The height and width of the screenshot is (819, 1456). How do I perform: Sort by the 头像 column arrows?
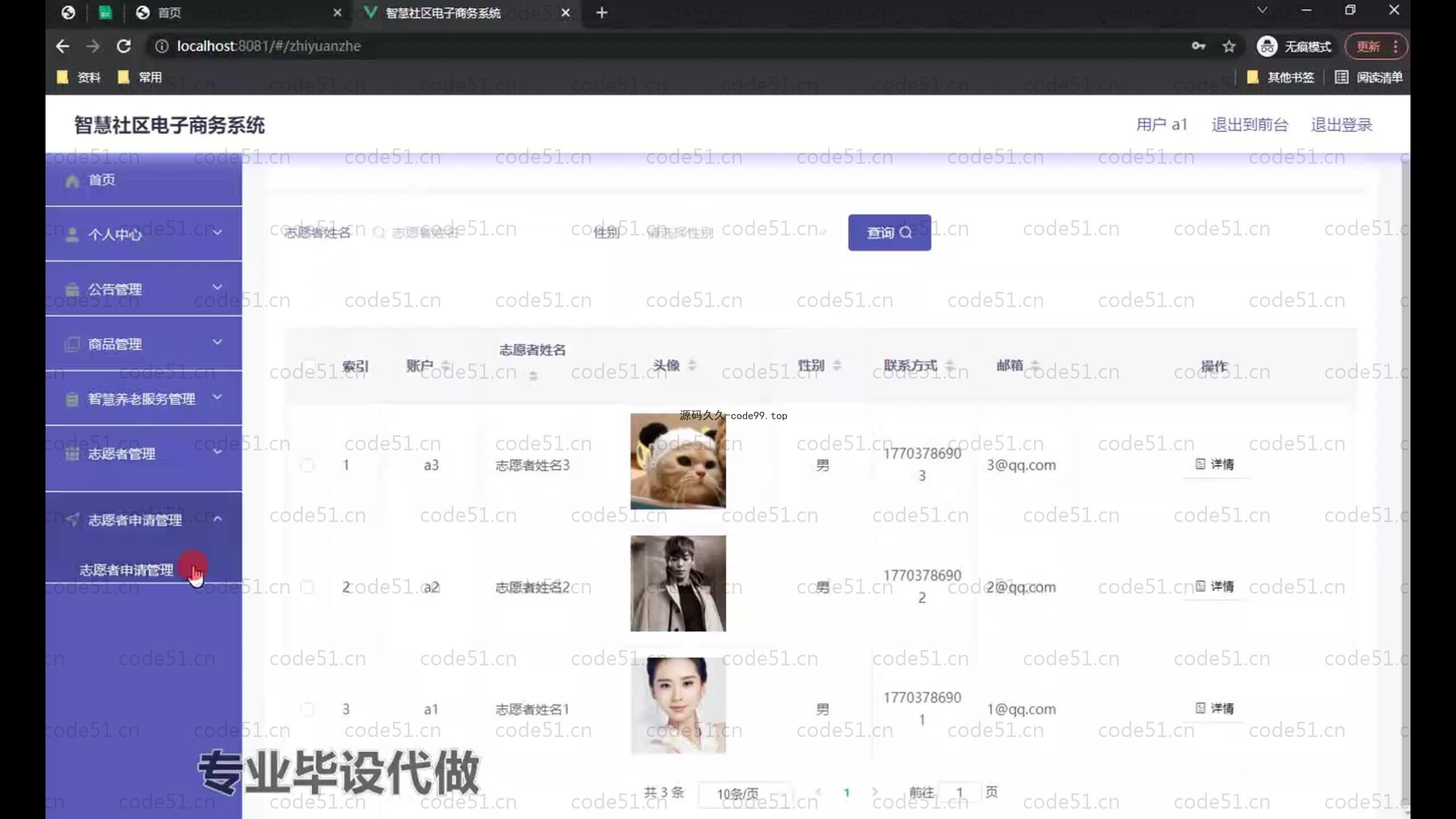[x=692, y=365]
